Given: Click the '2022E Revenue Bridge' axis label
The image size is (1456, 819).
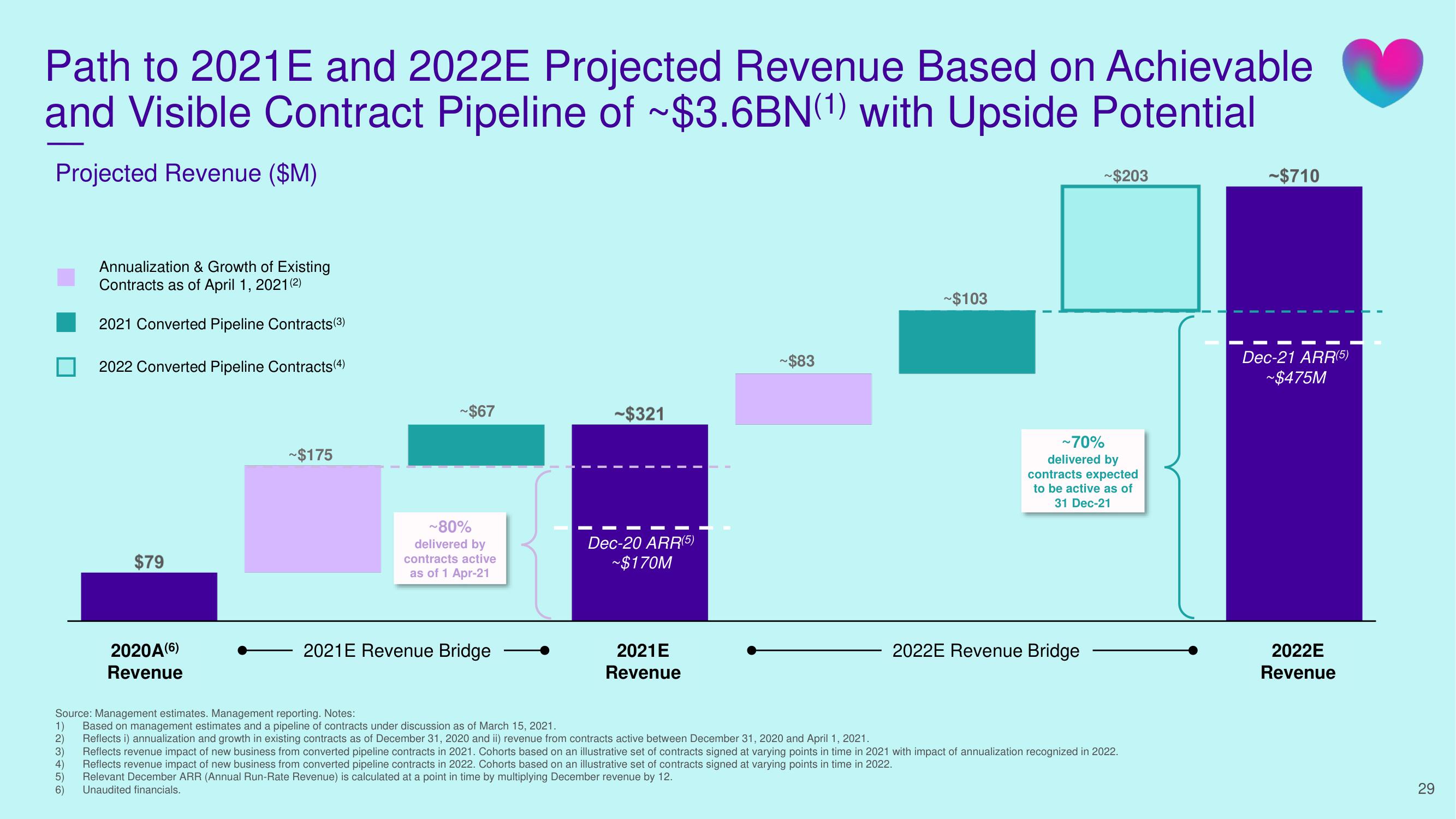Looking at the screenshot, I should tap(986, 651).
